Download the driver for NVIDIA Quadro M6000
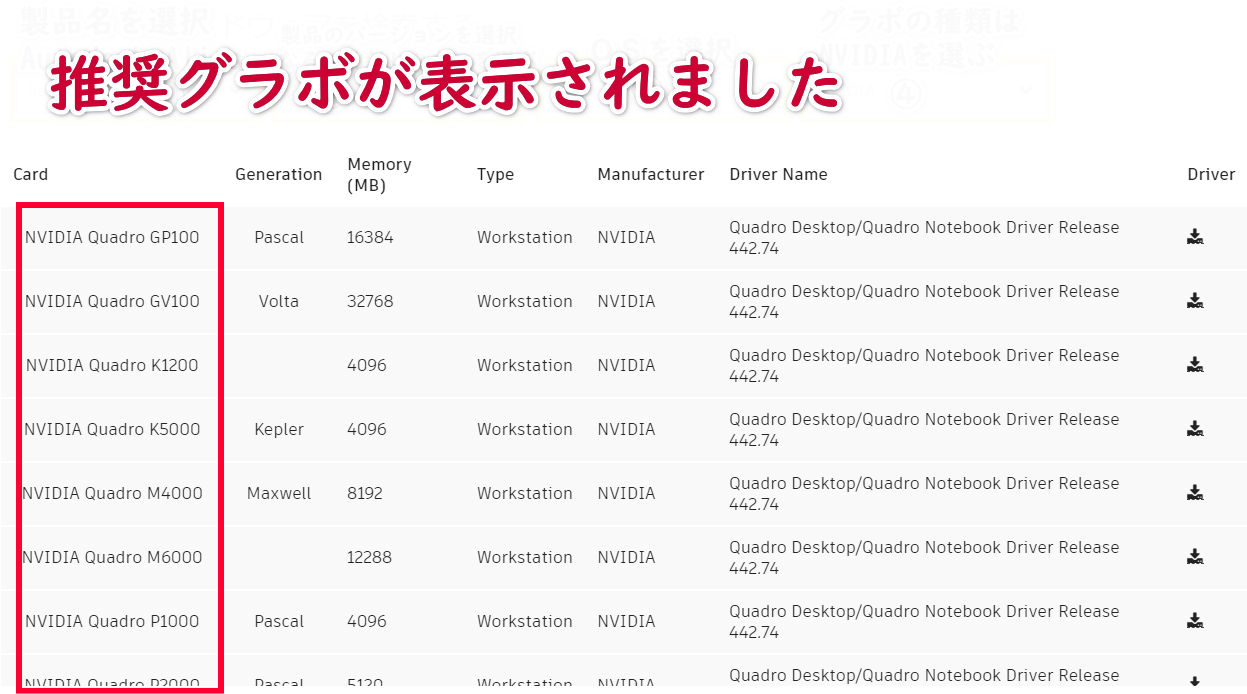This screenshot has height=694, width=1247. pos(1195,557)
